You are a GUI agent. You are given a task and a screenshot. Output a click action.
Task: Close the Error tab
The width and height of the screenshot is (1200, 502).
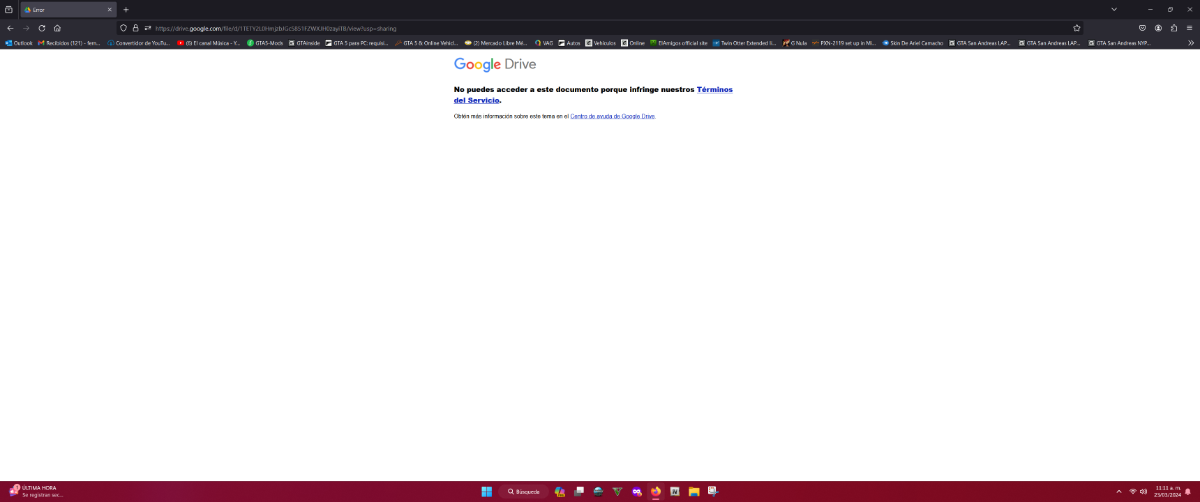pos(110,9)
